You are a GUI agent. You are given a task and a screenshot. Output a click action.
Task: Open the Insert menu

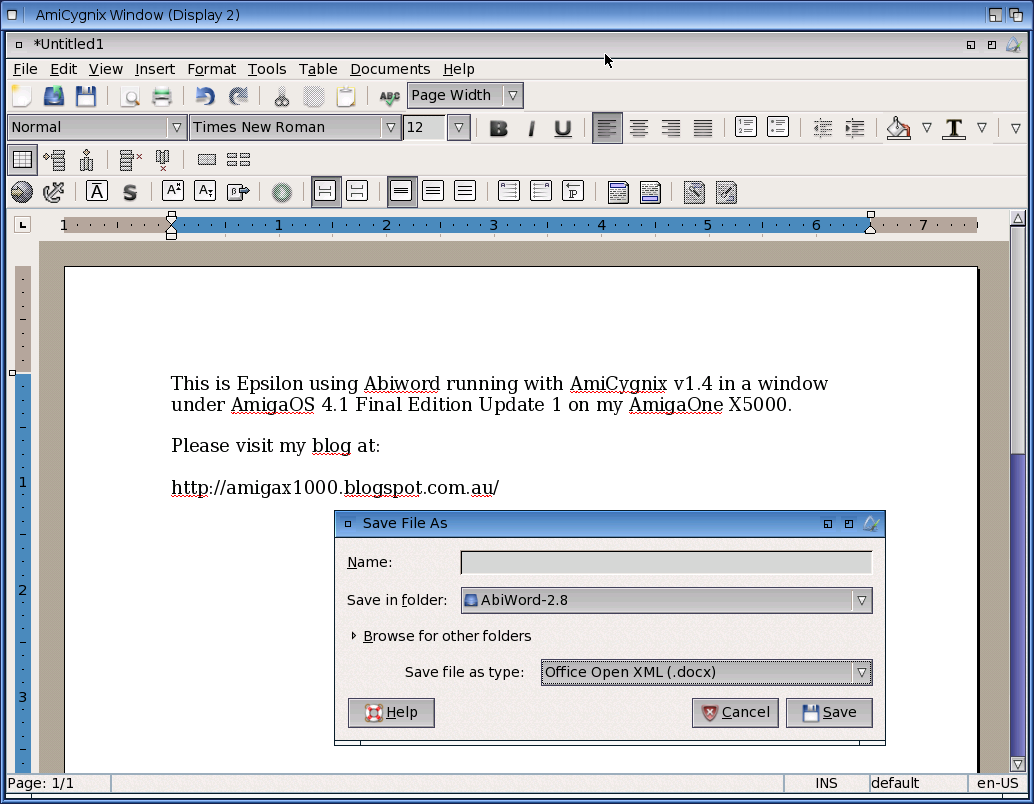pos(155,69)
